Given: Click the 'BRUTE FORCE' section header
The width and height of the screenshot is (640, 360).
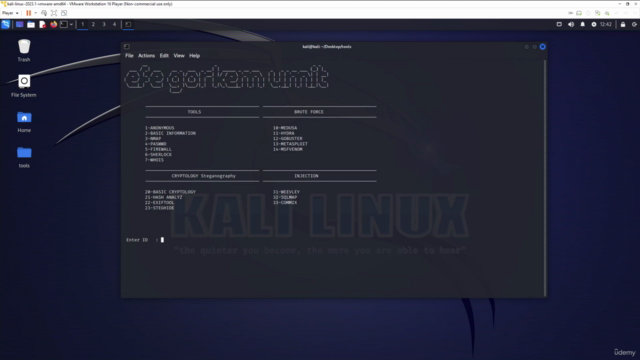Looking at the screenshot, I should pos(309,112).
